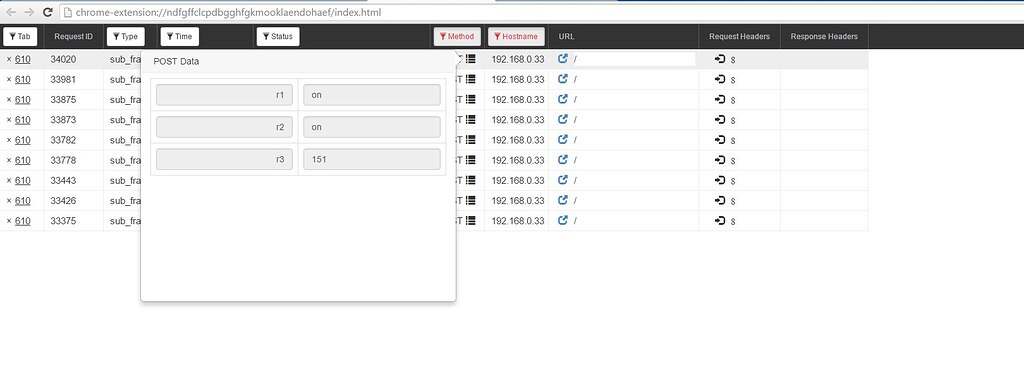Select the r1 parameter name field
This screenshot has height=379, width=1024.
tap(224, 95)
